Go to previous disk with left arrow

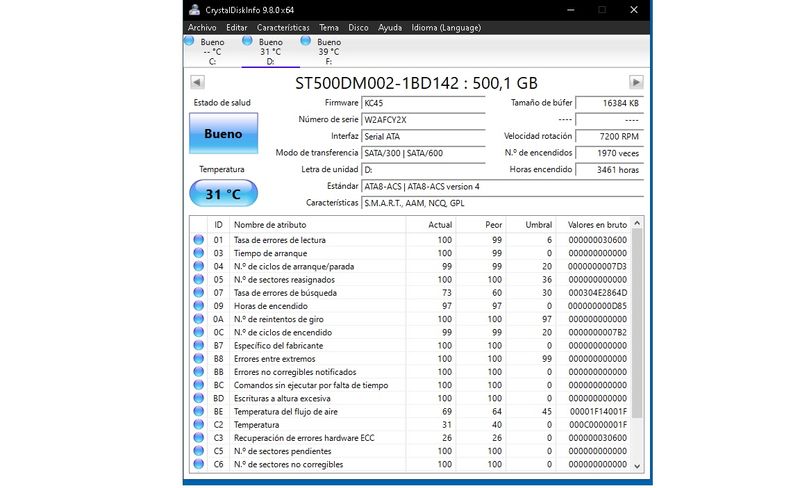coord(197,82)
